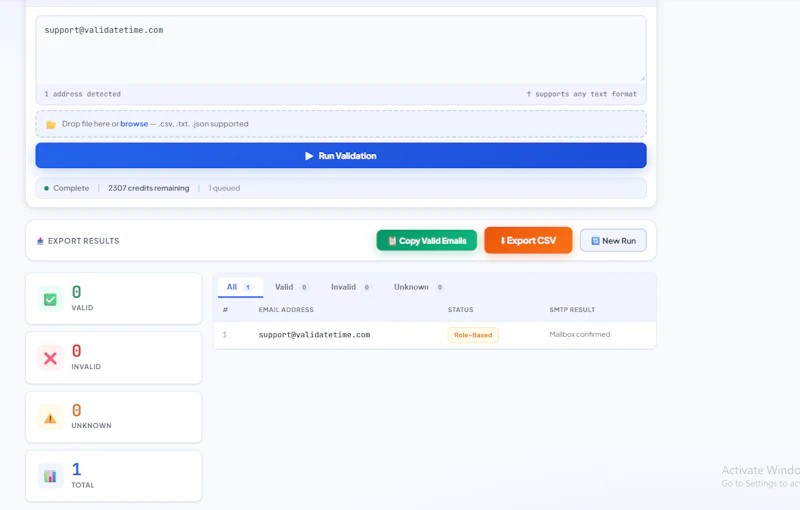Click the 1 address detected label
The width and height of the screenshot is (800, 510).
tap(83, 94)
